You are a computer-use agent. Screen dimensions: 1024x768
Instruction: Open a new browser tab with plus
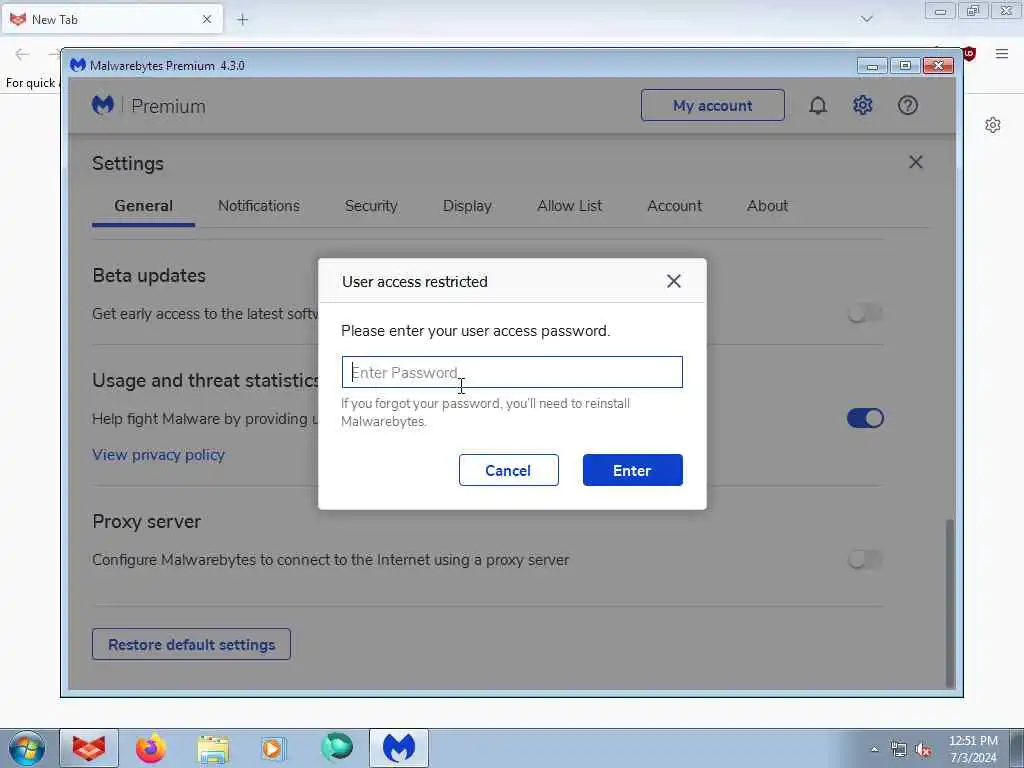(x=242, y=20)
